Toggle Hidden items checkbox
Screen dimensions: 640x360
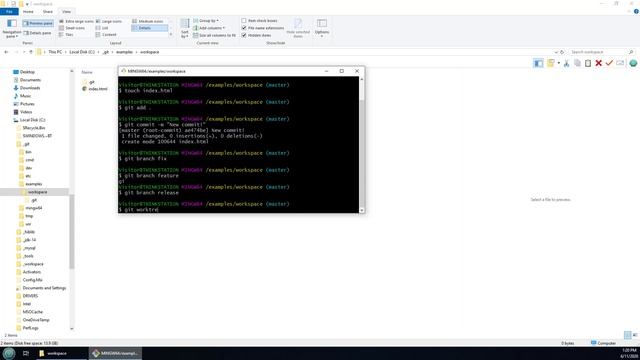click(244, 35)
